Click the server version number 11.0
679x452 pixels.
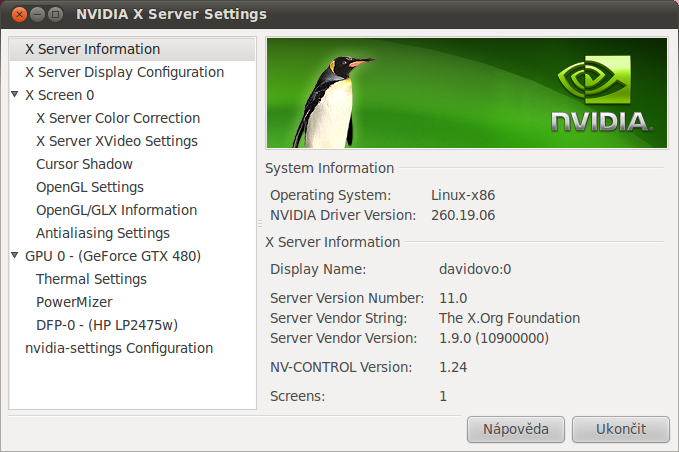pos(453,298)
